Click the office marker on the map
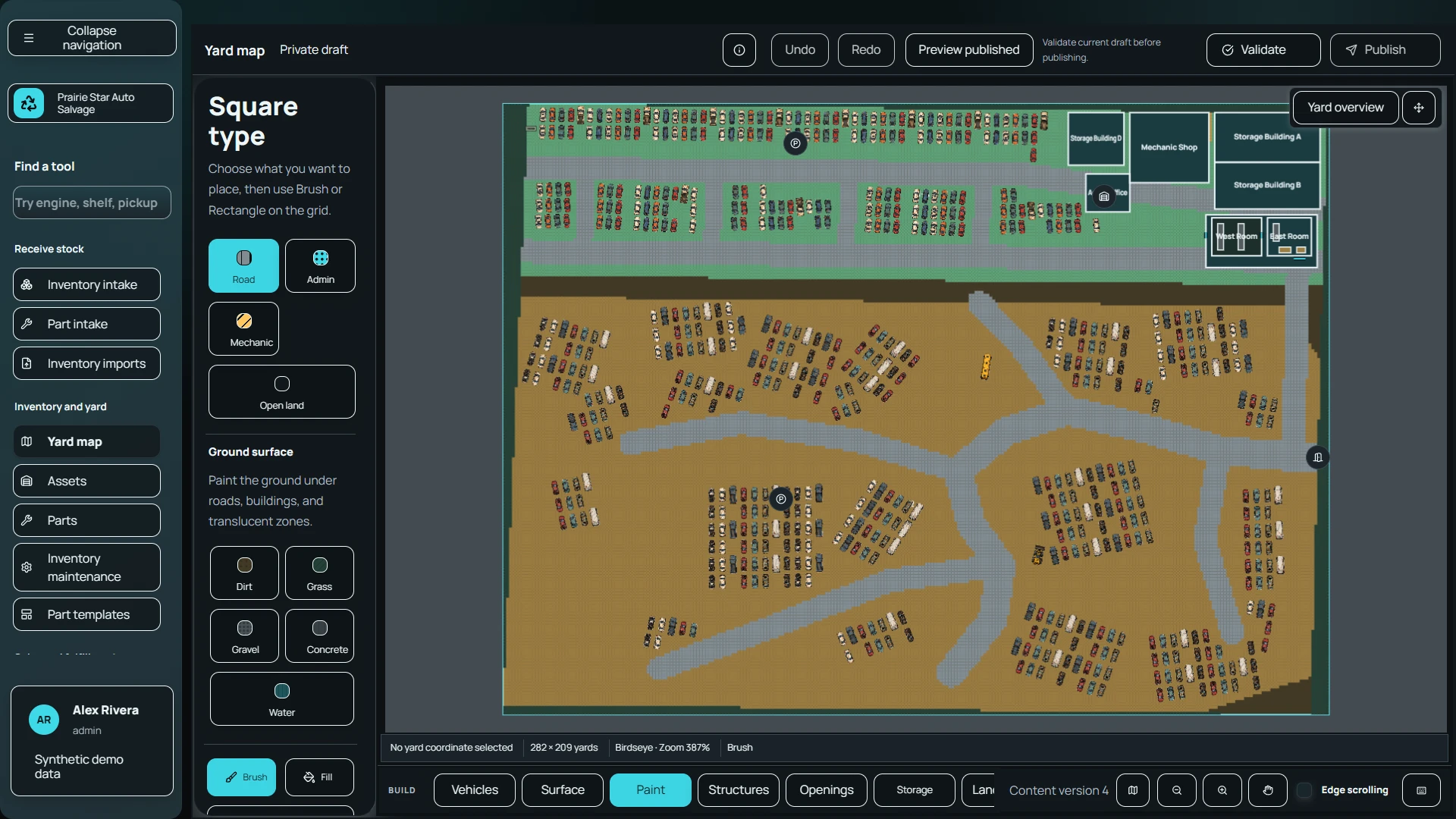Viewport: 1456px width, 819px height. [x=1104, y=196]
